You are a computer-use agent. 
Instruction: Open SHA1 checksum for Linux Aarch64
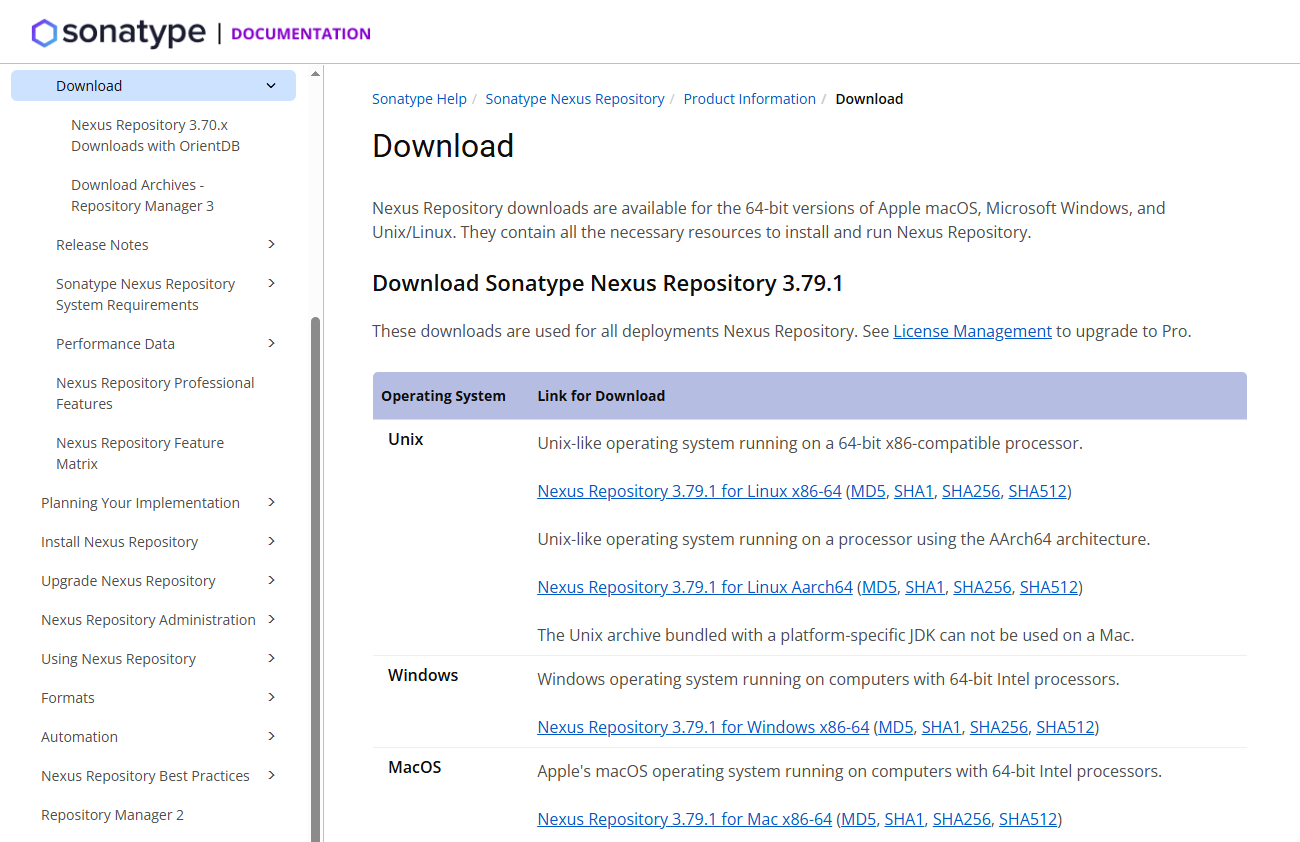pyautogui.click(x=925, y=587)
